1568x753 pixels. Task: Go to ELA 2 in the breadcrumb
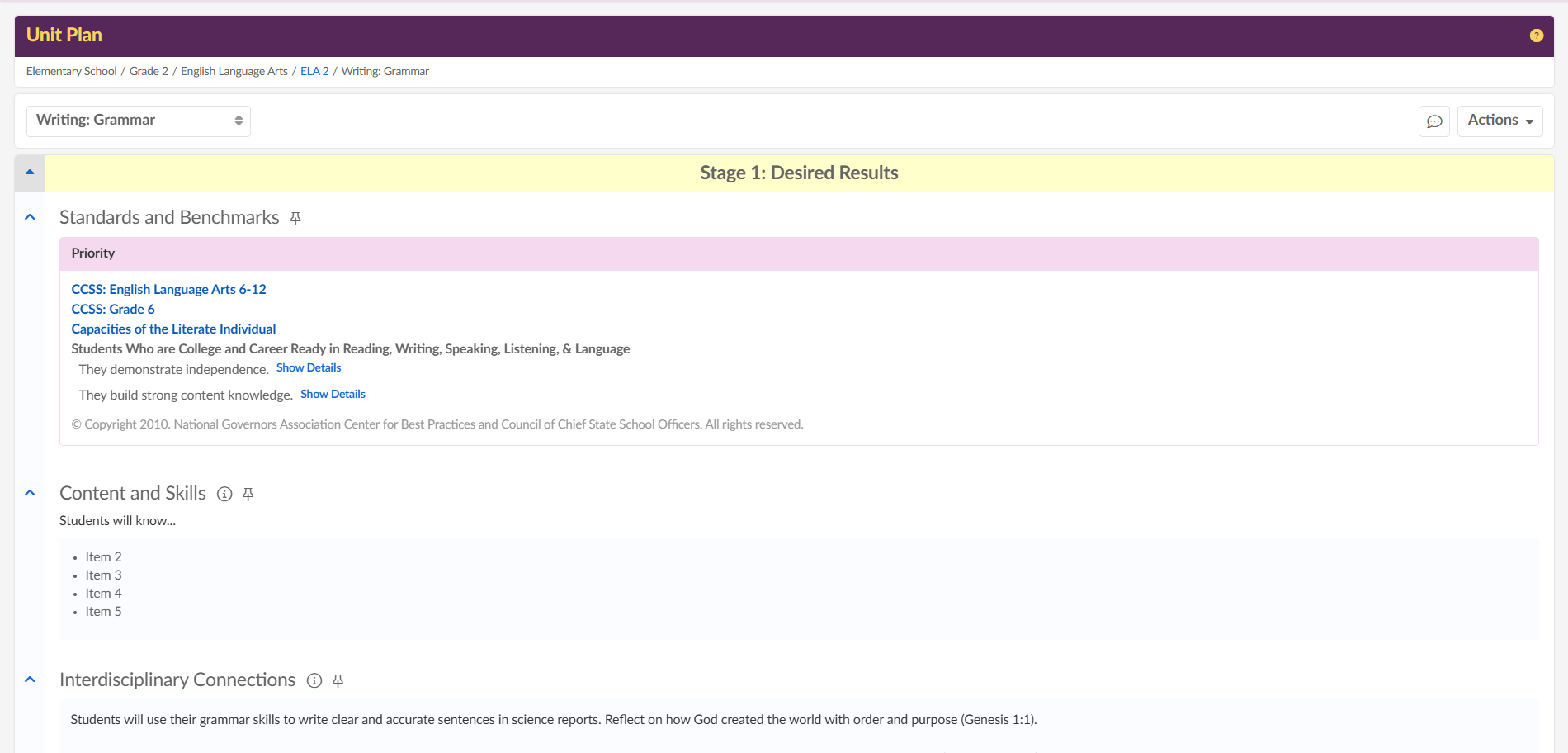point(314,72)
